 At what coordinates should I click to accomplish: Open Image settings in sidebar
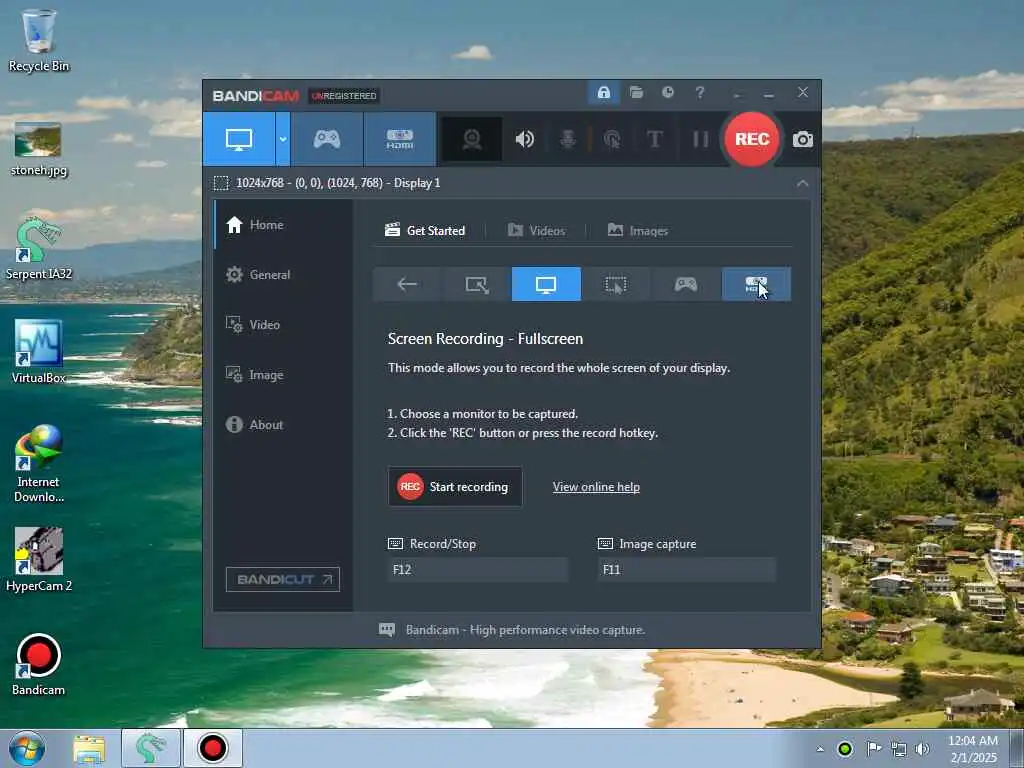283,375
